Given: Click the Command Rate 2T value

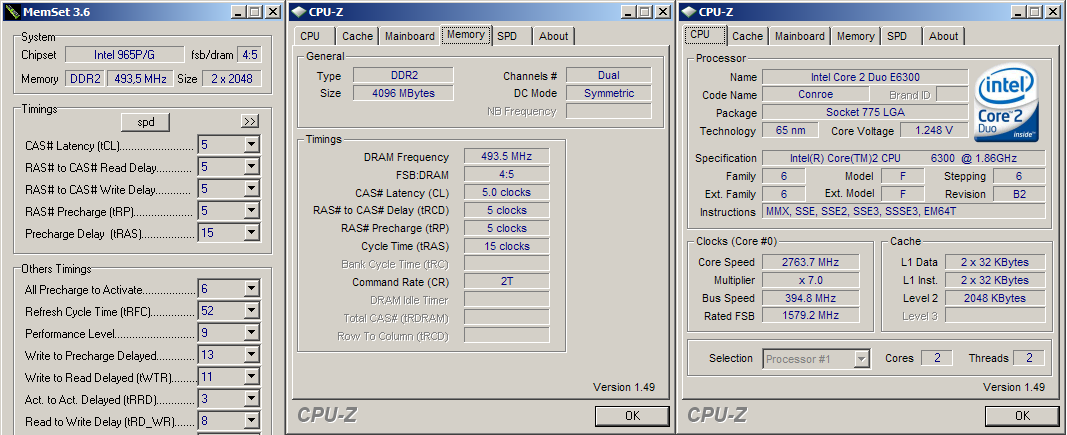Looking at the screenshot, I should coord(506,281).
